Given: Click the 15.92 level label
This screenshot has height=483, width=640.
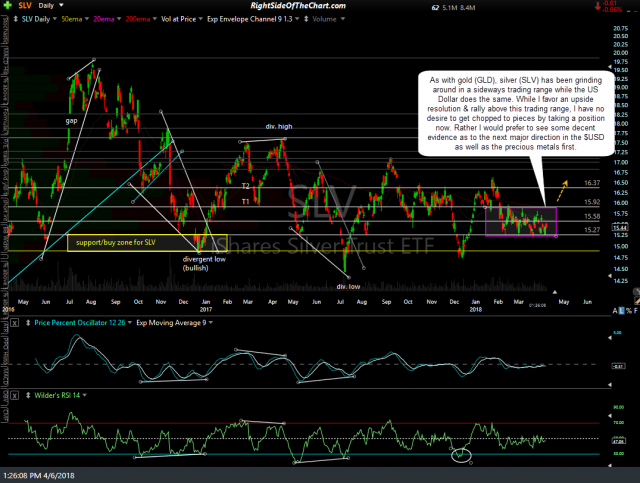Looking at the screenshot, I should [x=592, y=202].
